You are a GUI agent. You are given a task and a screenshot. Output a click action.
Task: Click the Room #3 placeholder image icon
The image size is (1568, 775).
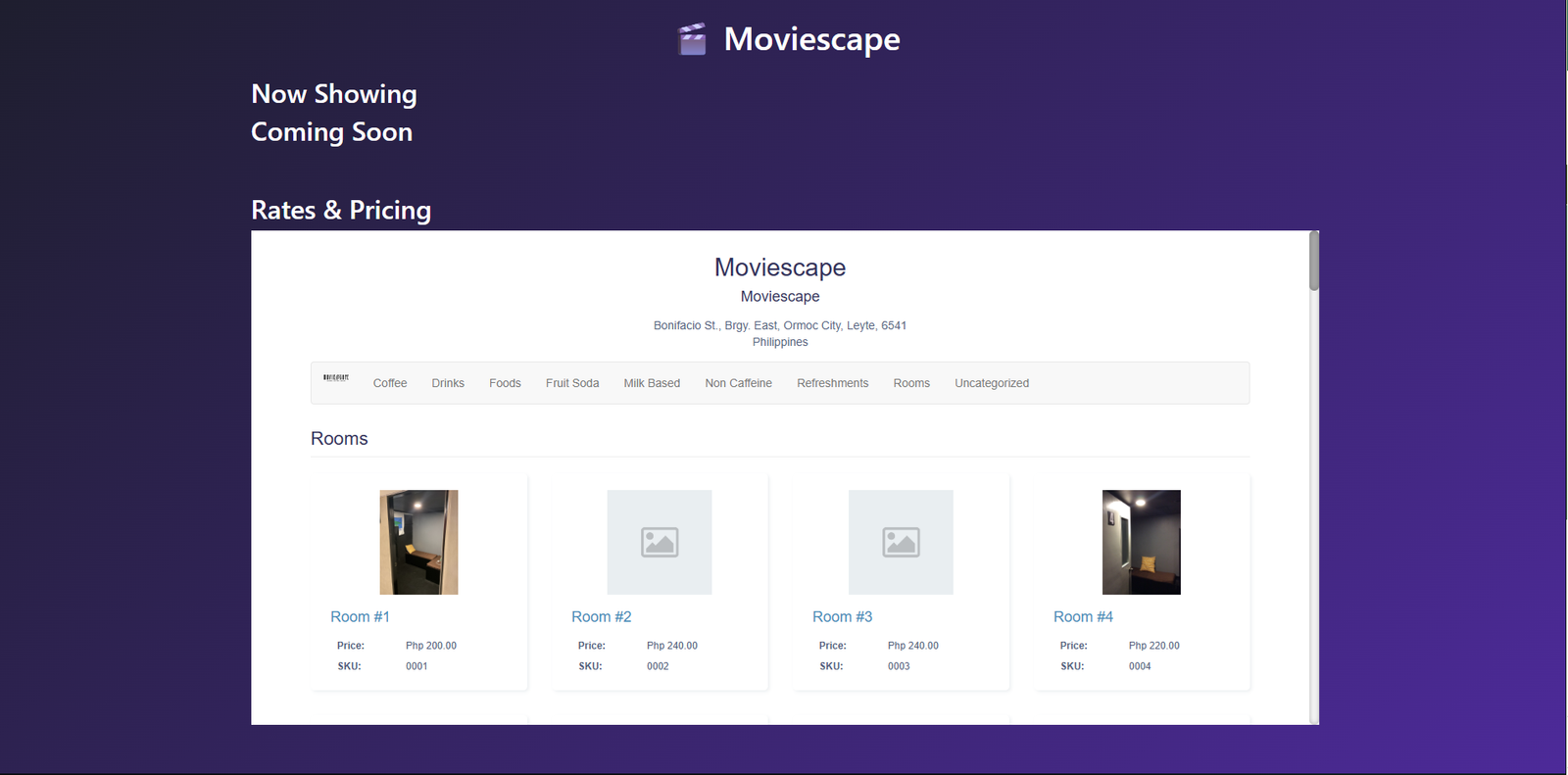[x=901, y=542]
